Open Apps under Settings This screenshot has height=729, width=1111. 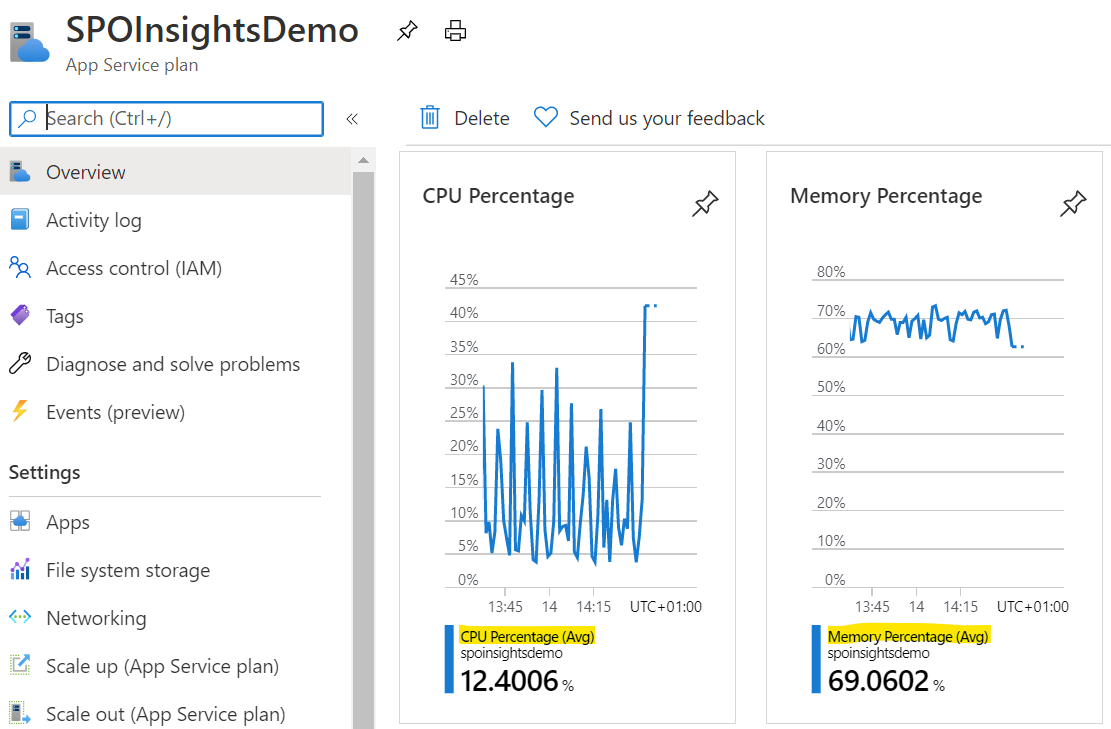176,522
